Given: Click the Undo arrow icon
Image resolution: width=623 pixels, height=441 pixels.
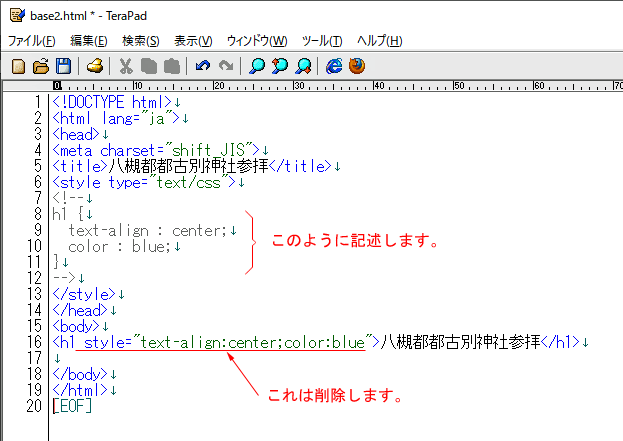Looking at the screenshot, I should tap(203, 66).
